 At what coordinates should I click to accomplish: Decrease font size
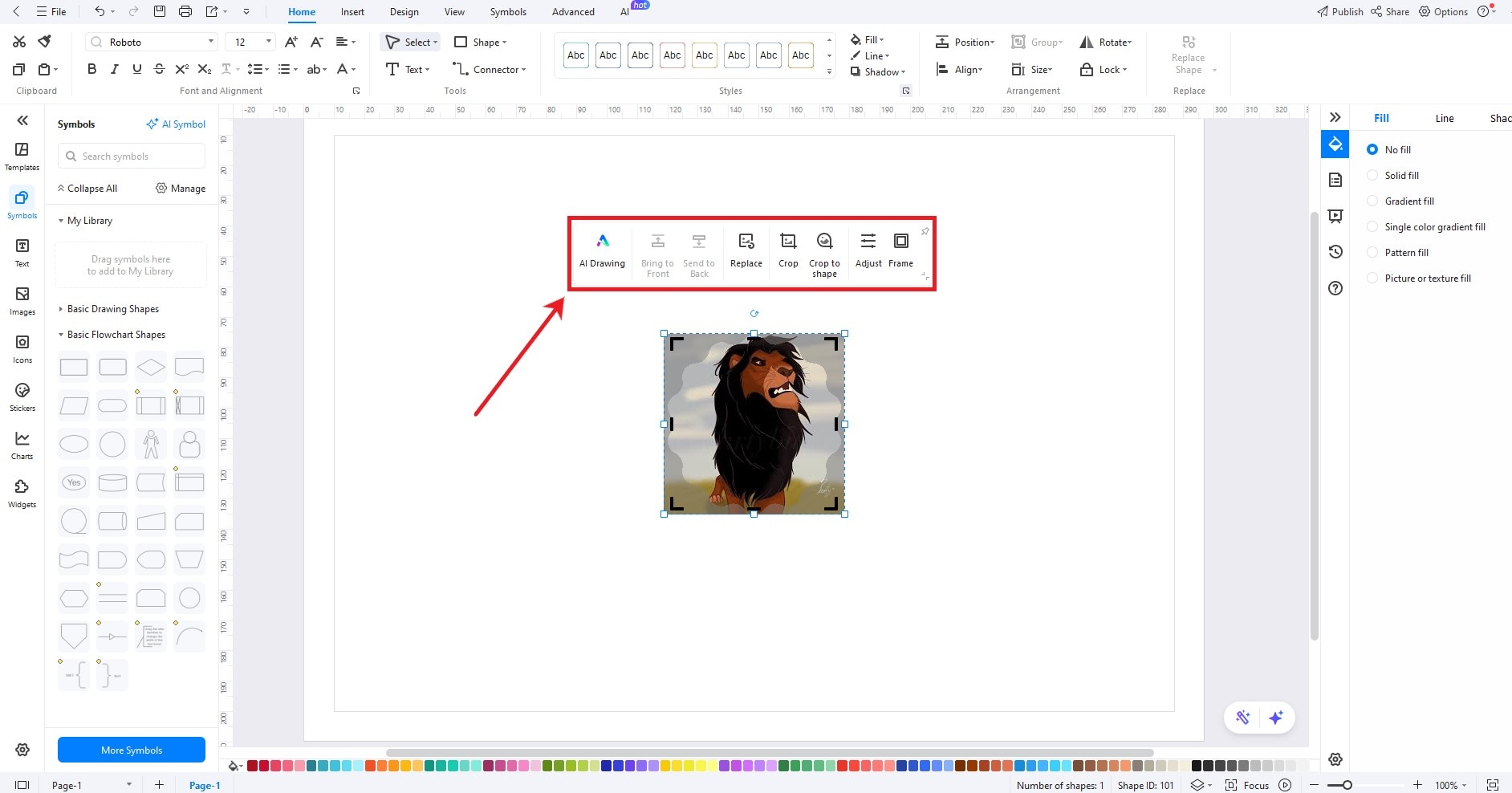pyautogui.click(x=317, y=42)
